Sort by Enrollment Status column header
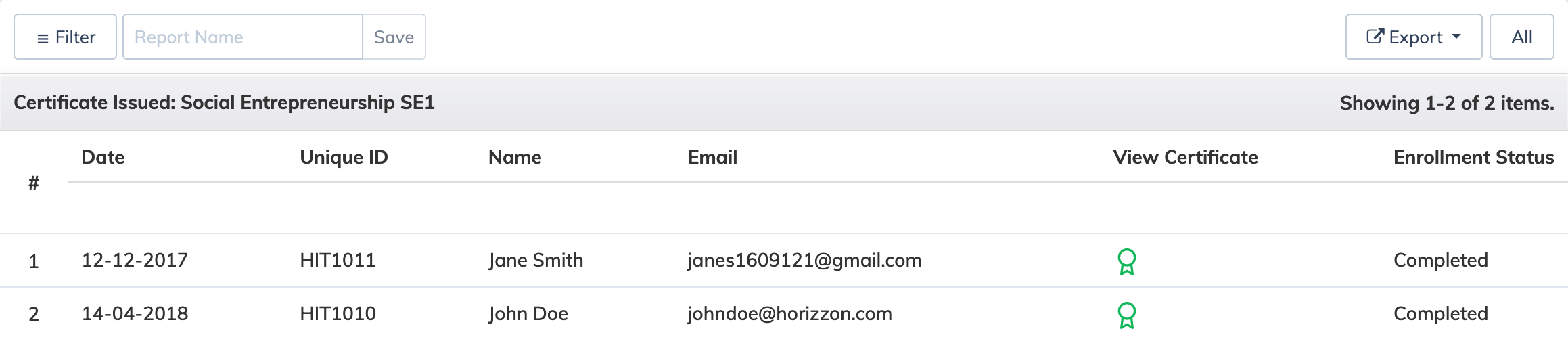1568x356 pixels. tap(1473, 157)
